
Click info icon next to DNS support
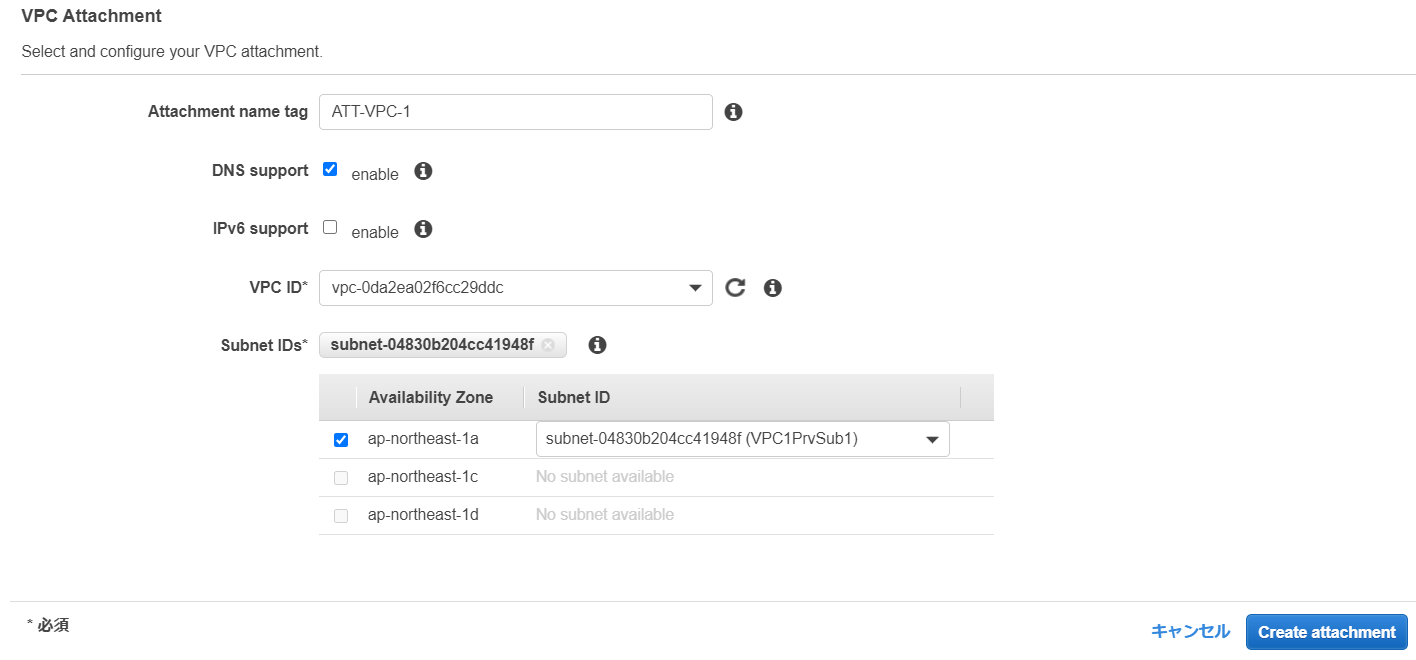coord(423,171)
